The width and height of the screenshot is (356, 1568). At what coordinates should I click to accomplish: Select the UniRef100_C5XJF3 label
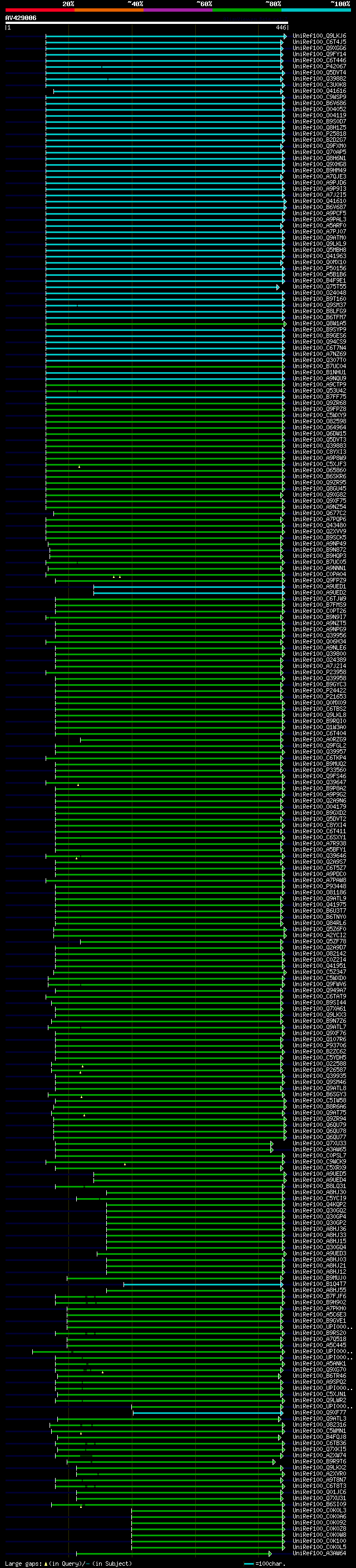pyautogui.click(x=319, y=464)
